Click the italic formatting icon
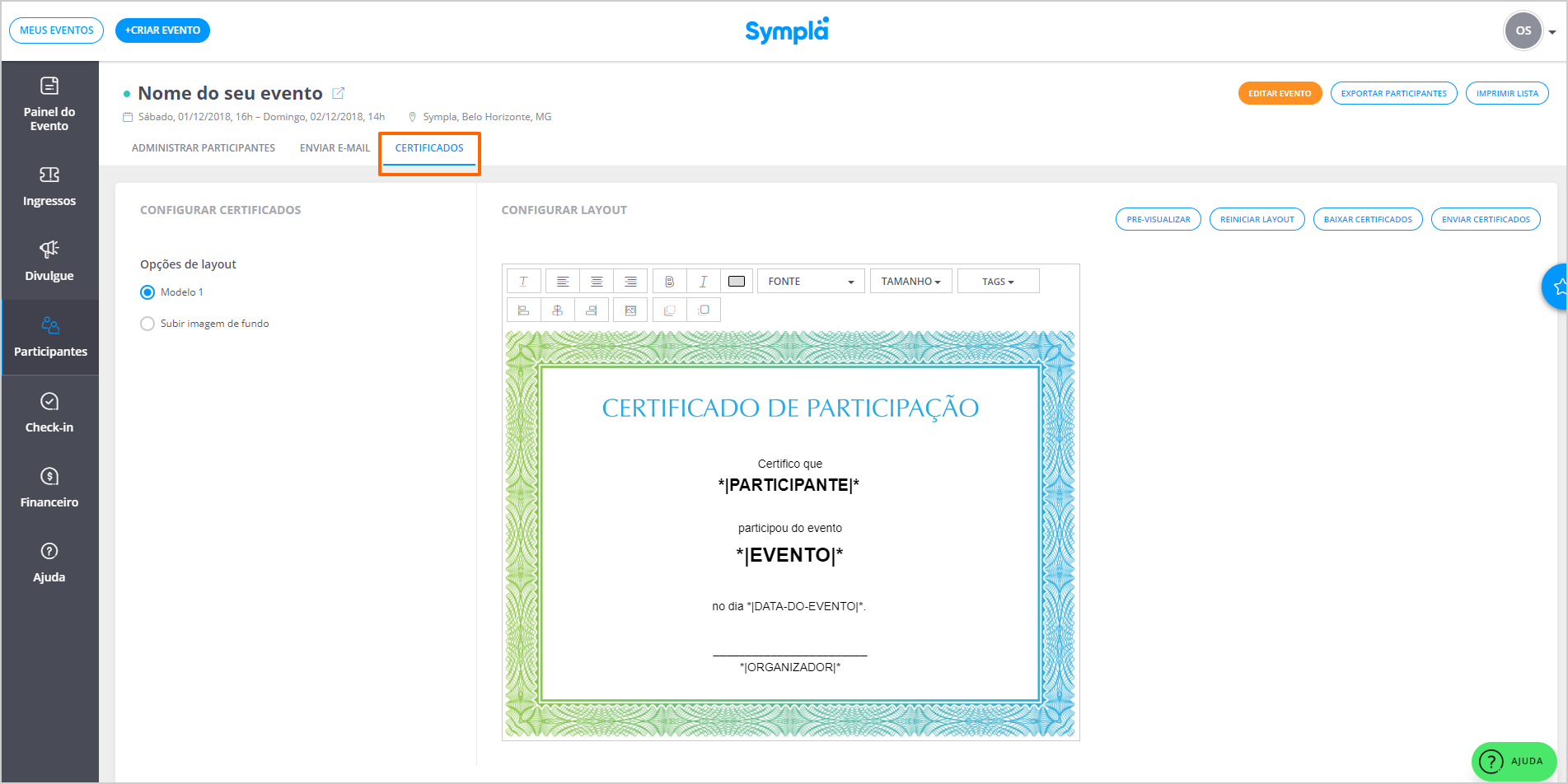Screen dimensions: 1568x784 [703, 282]
